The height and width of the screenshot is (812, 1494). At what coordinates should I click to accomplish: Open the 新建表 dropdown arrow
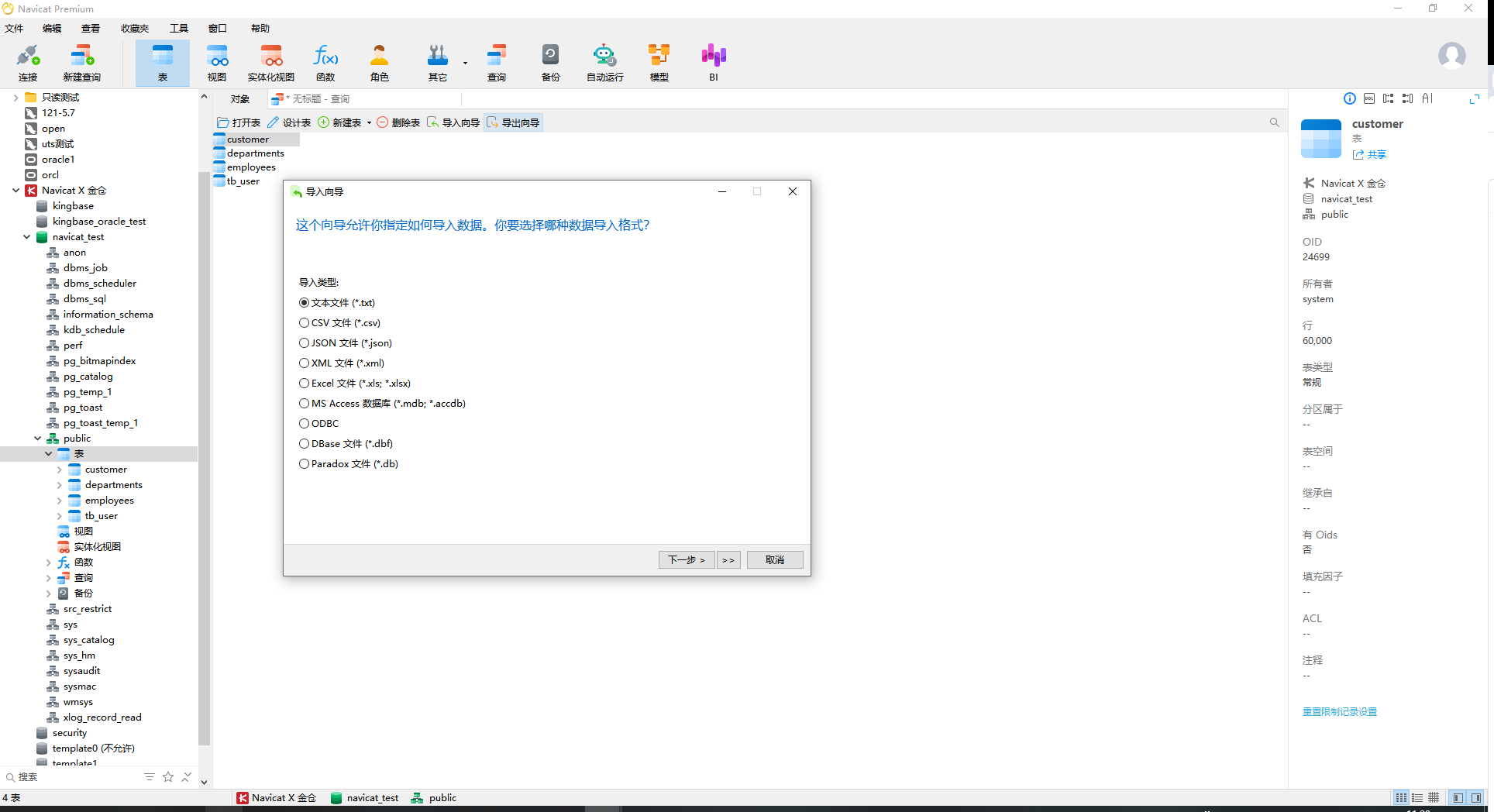[369, 123]
